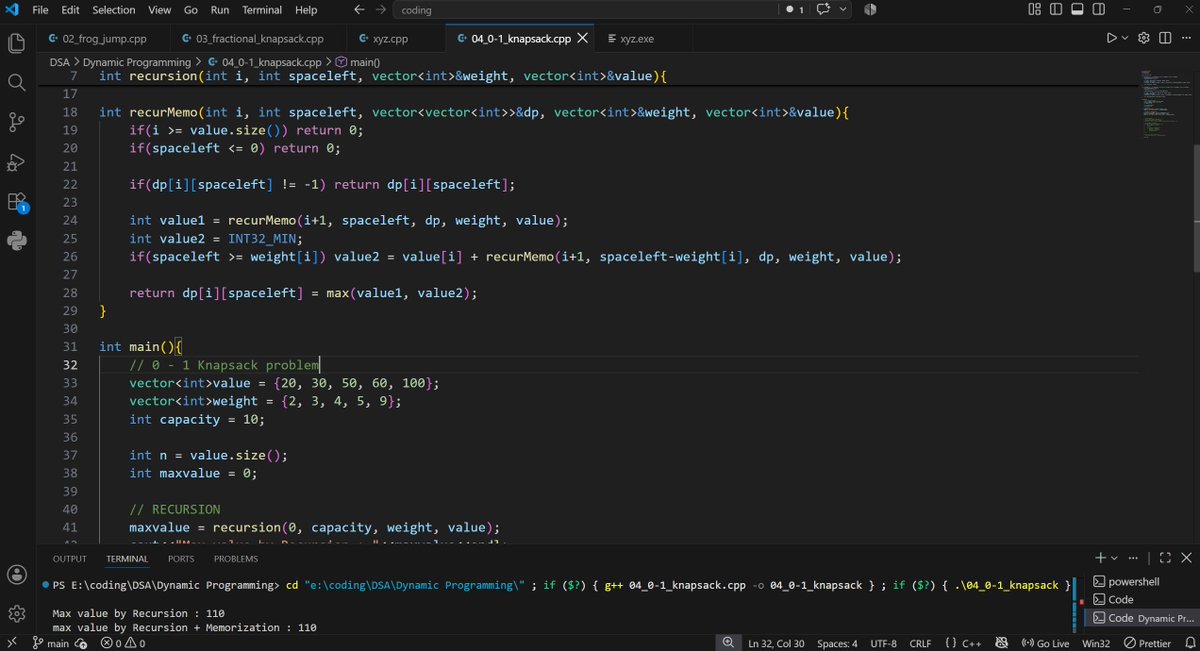This screenshot has height=651, width=1200.
Task: Open the Accounts menu icon
Action: click(x=17, y=575)
